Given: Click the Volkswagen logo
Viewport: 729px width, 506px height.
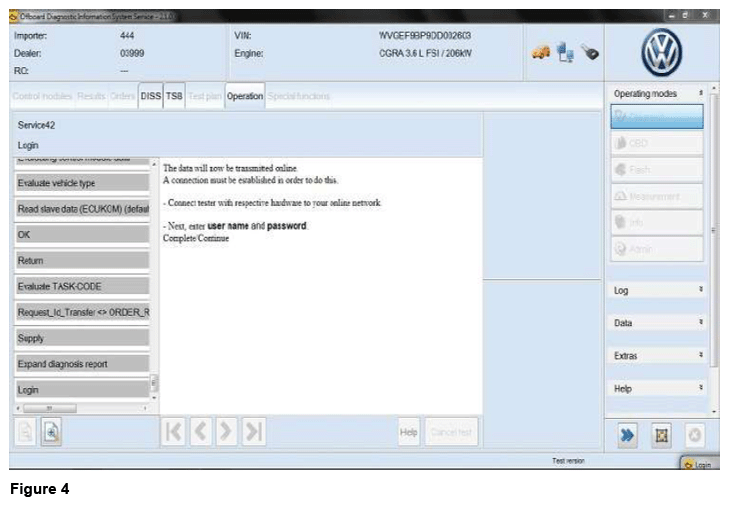Looking at the screenshot, I should [x=662, y=53].
